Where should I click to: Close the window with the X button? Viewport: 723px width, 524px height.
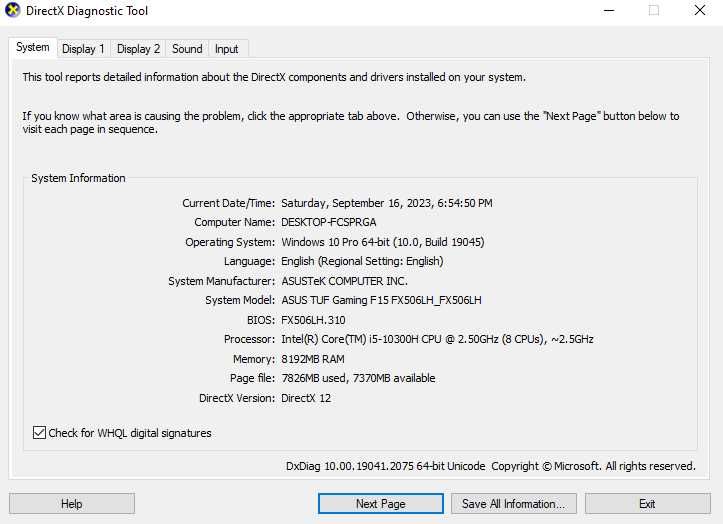700,11
